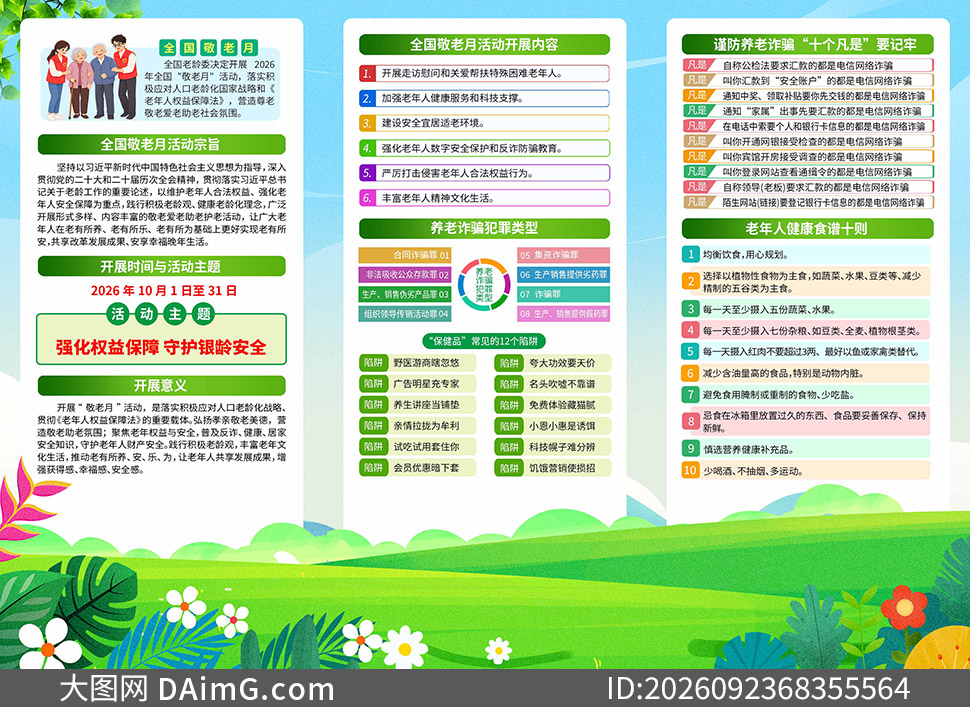Viewport: 970px width, 707px height.
Task: Click item '开展走访慰问和关爱帮扶特殊困难老年人'
Action: [x=484, y=73]
